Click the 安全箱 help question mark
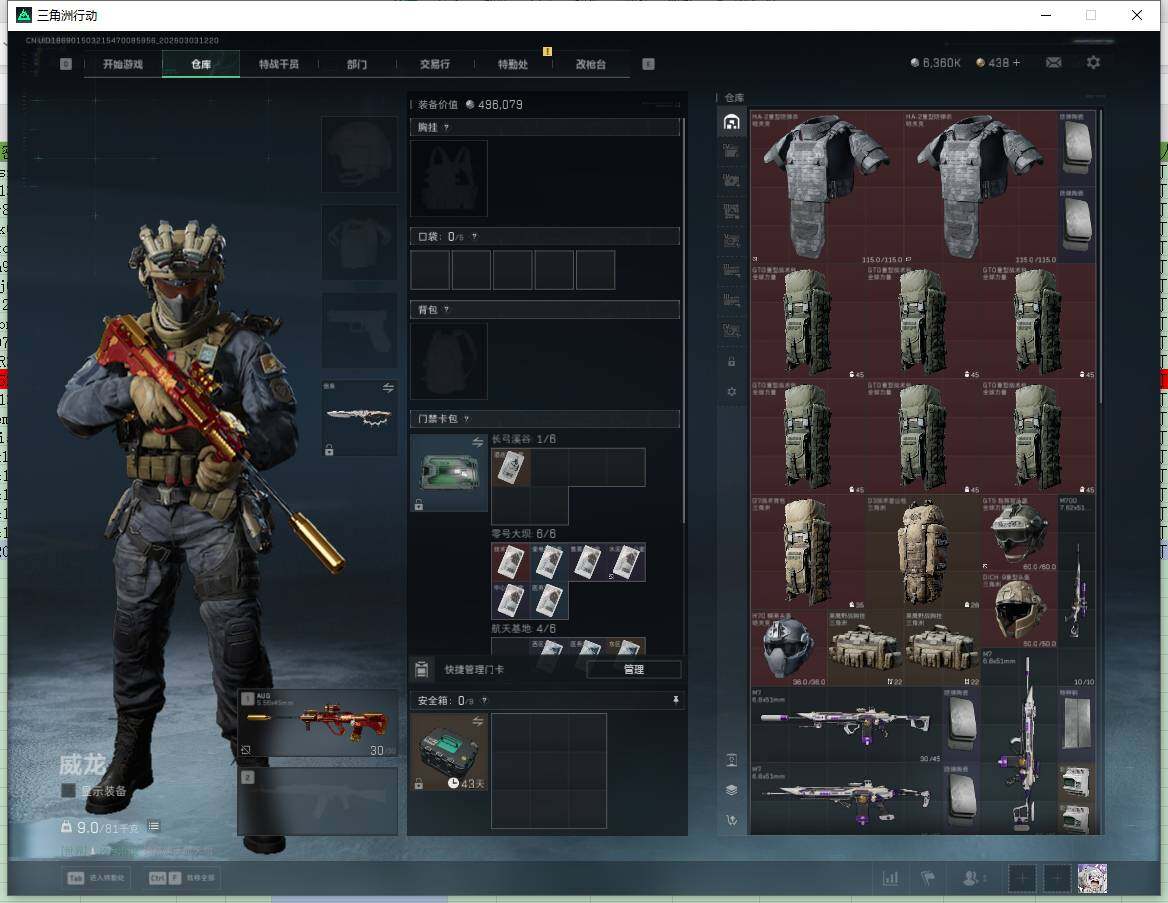This screenshot has width=1168, height=903. click(484, 700)
